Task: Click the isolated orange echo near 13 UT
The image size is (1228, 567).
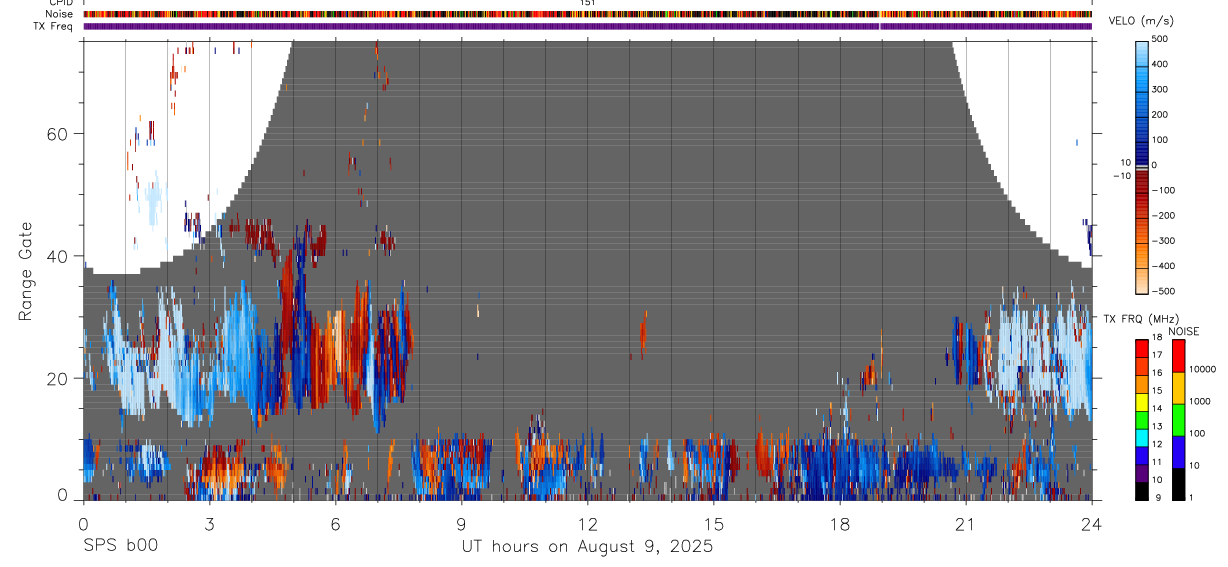Action: pyautogui.click(x=643, y=334)
